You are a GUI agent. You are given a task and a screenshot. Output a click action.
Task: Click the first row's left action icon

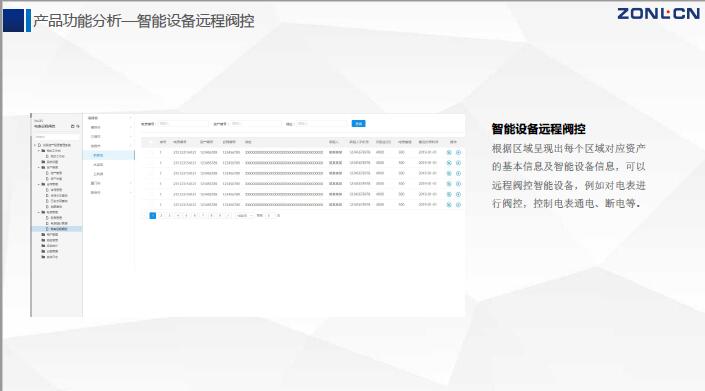[x=449, y=152]
